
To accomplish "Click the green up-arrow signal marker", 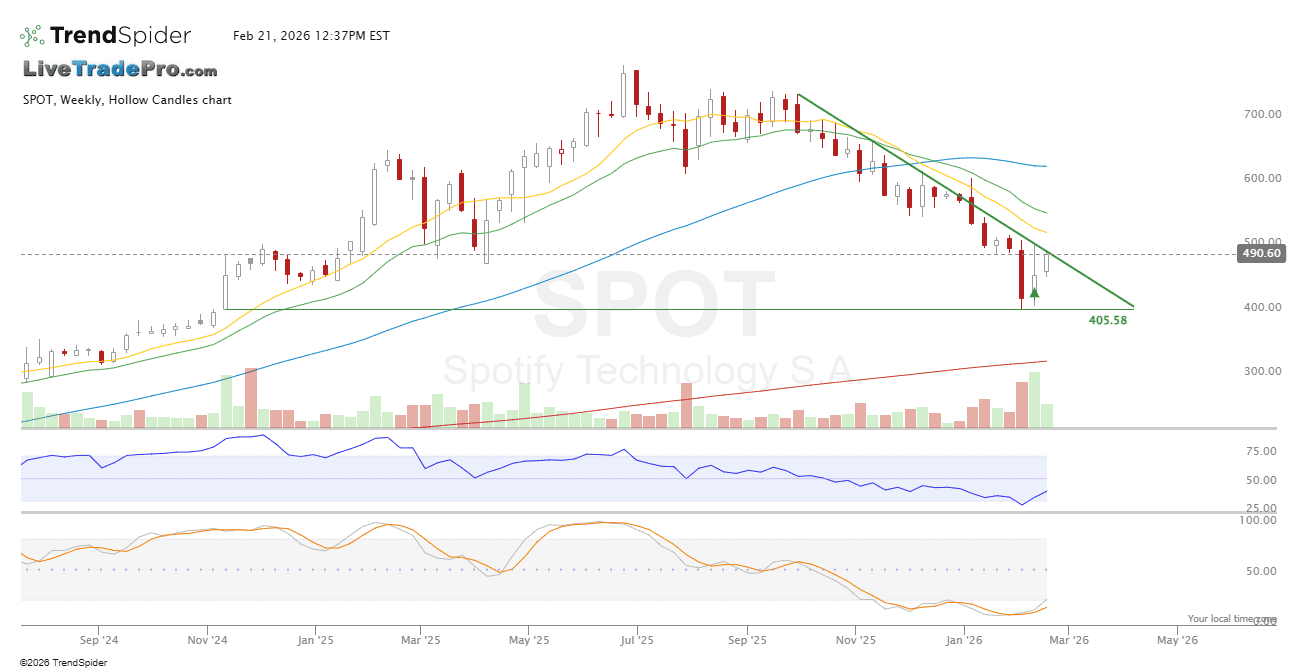I will pos(1034,292).
